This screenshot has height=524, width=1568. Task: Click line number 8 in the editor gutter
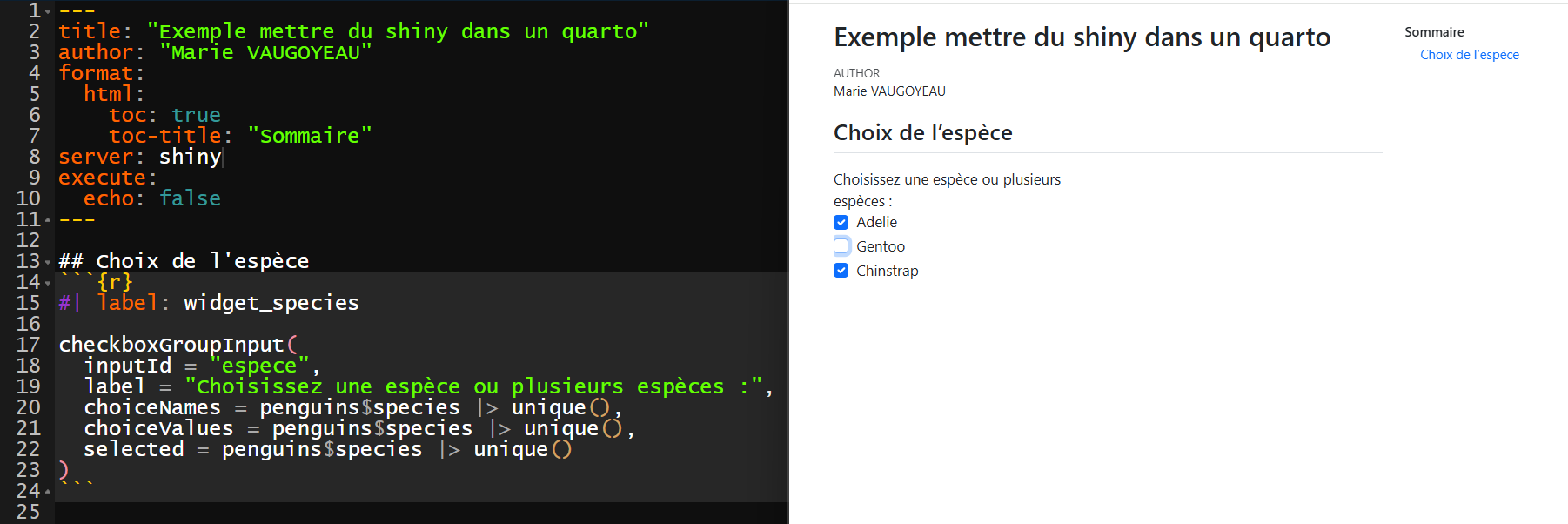[x=34, y=157]
